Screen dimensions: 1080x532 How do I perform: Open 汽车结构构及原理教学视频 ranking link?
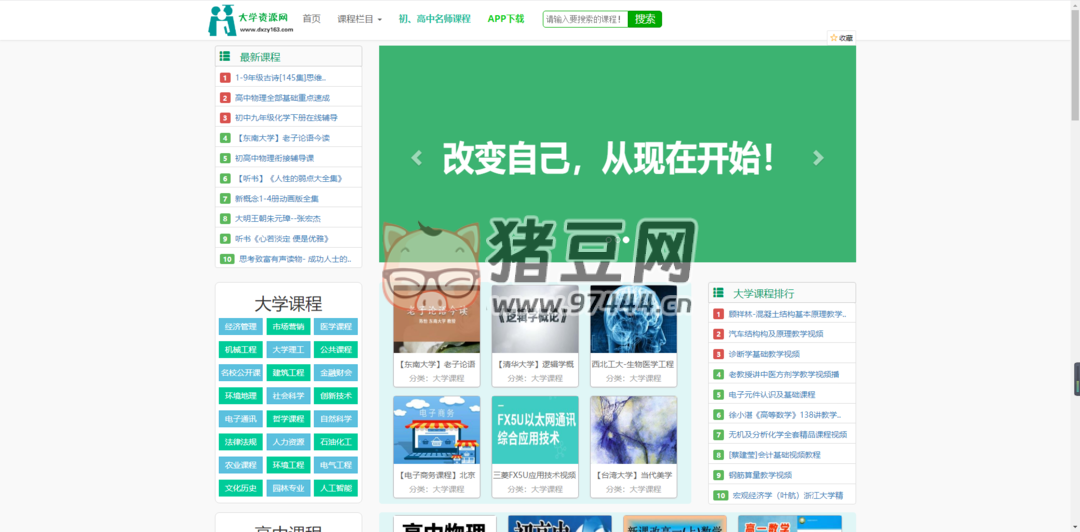point(776,334)
